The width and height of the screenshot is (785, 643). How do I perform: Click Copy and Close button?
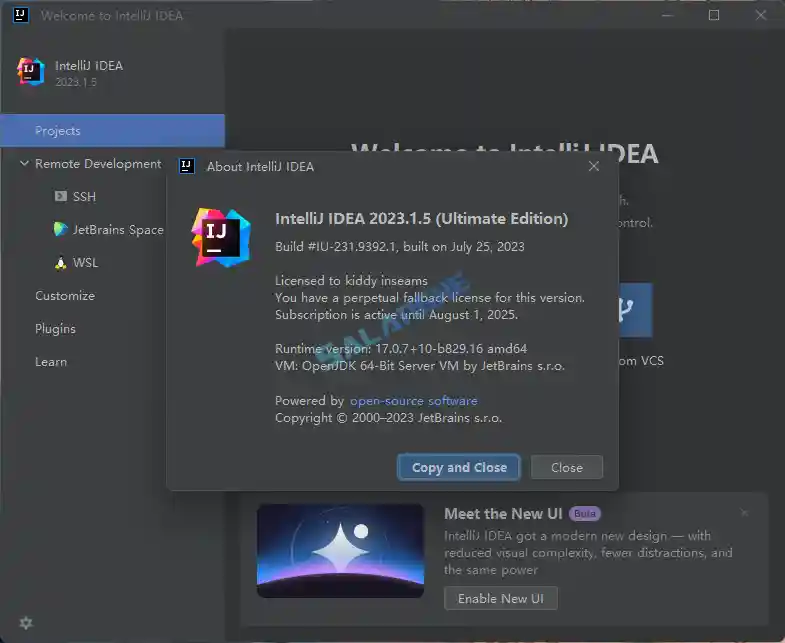point(459,467)
